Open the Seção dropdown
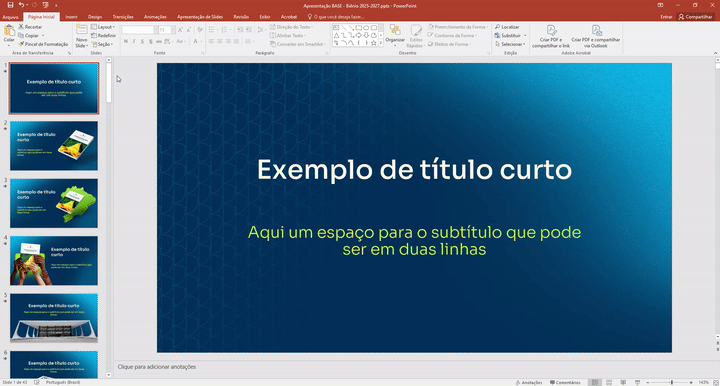Viewport: 720px width, 386px height. click(102, 44)
